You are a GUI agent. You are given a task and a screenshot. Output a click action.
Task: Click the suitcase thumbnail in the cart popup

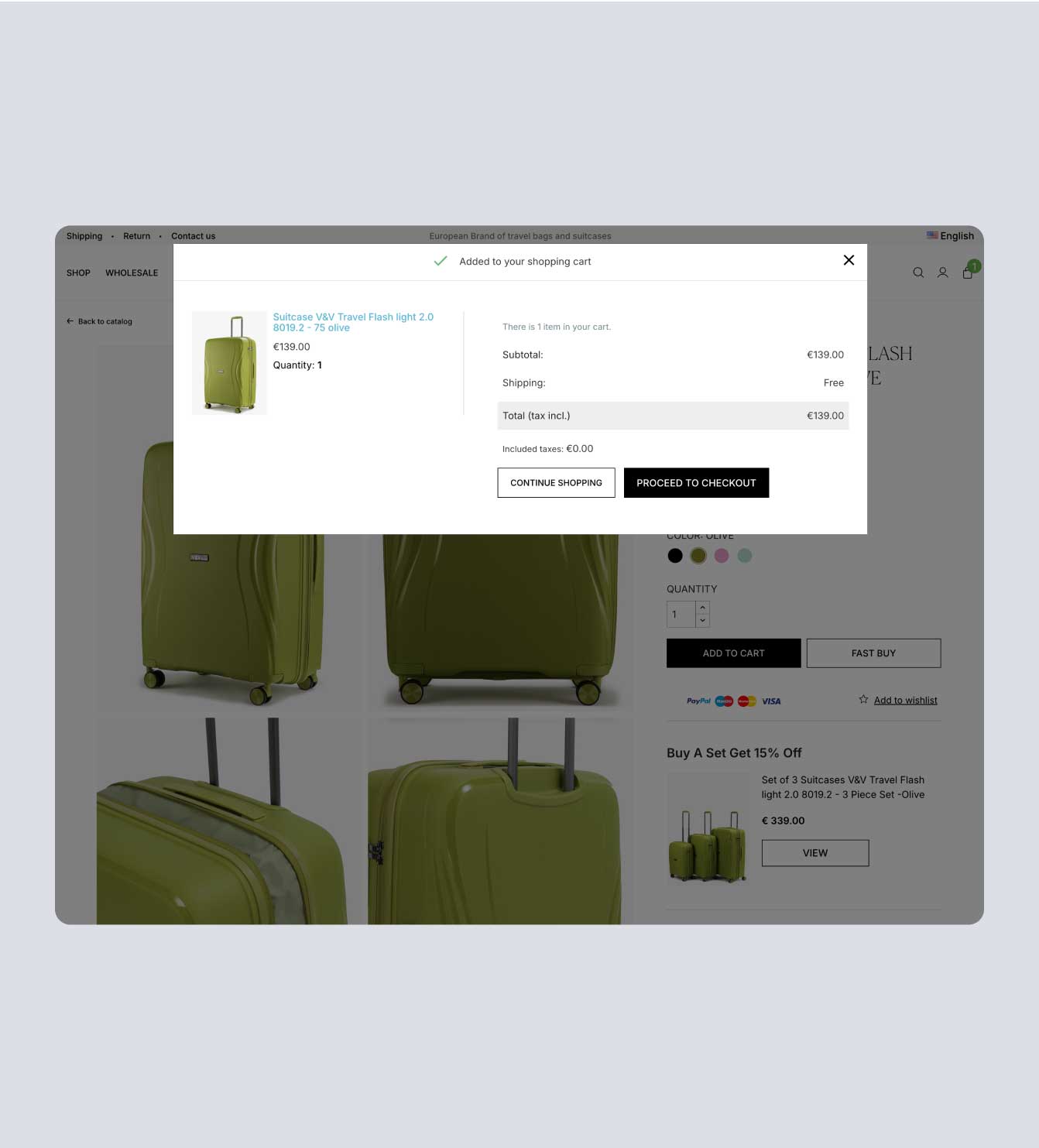coord(229,363)
